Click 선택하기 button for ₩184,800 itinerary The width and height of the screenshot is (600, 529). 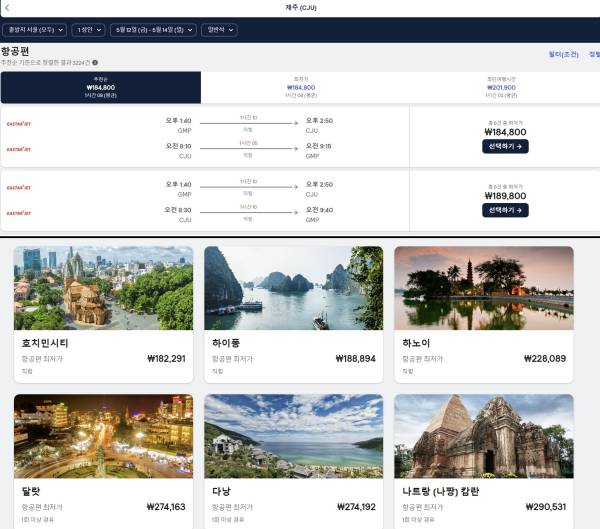tap(505, 146)
